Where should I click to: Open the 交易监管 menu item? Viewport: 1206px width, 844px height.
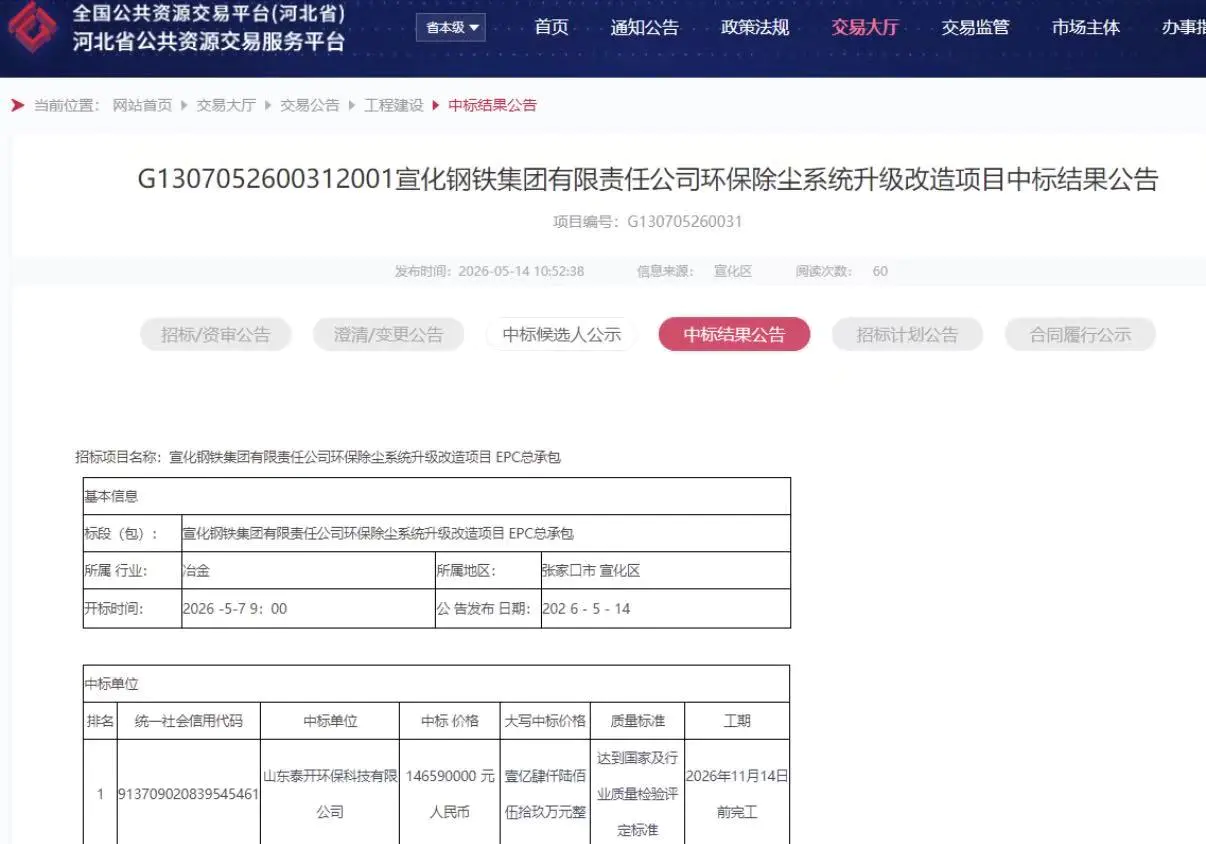click(975, 27)
